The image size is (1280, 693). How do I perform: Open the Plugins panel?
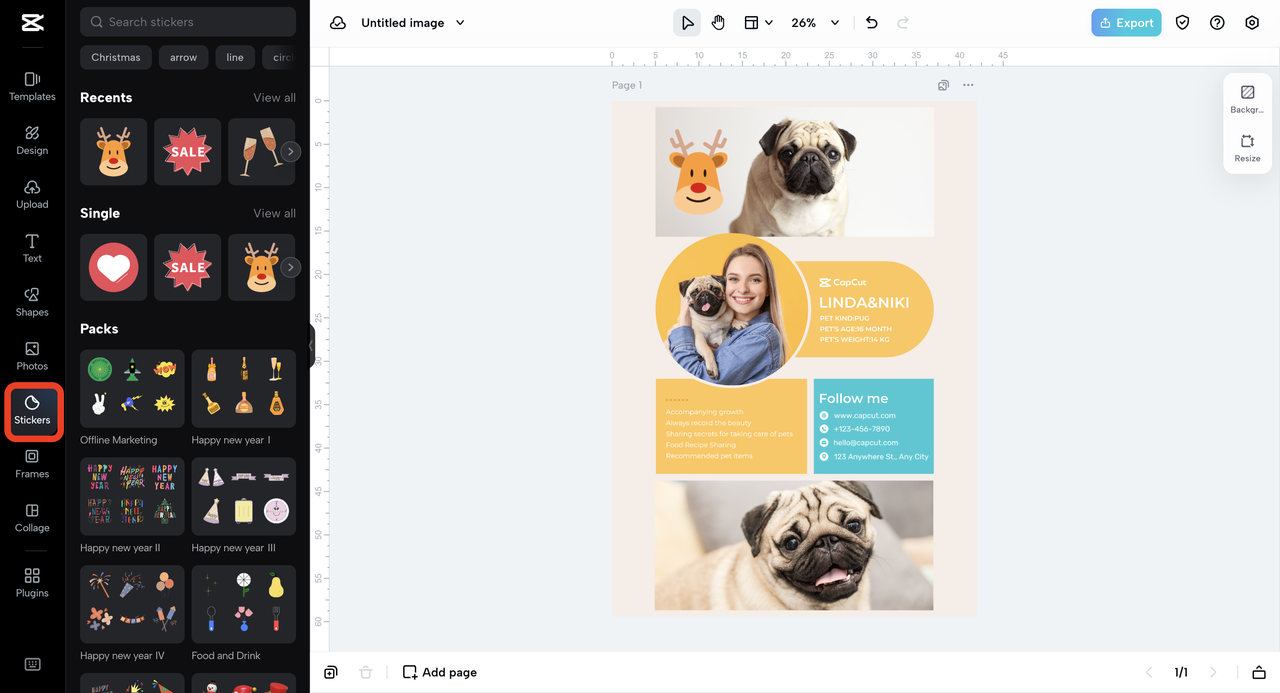coord(32,583)
